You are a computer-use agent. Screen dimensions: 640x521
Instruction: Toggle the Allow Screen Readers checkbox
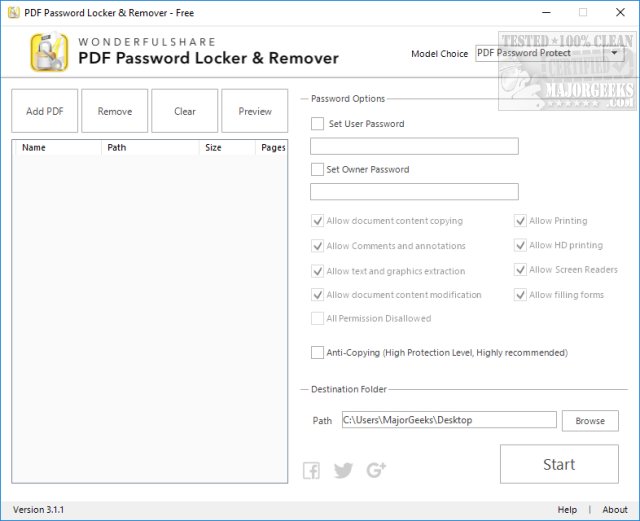520,270
